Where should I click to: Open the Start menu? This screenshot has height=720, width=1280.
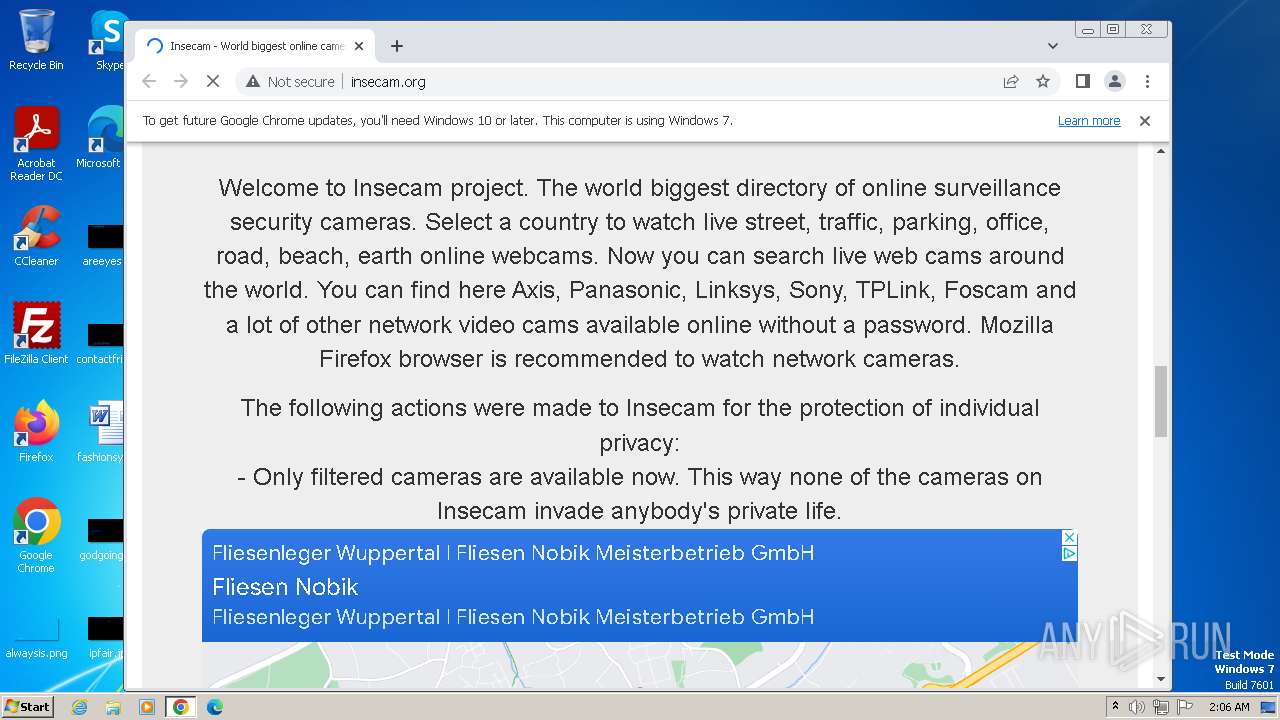click(28, 706)
